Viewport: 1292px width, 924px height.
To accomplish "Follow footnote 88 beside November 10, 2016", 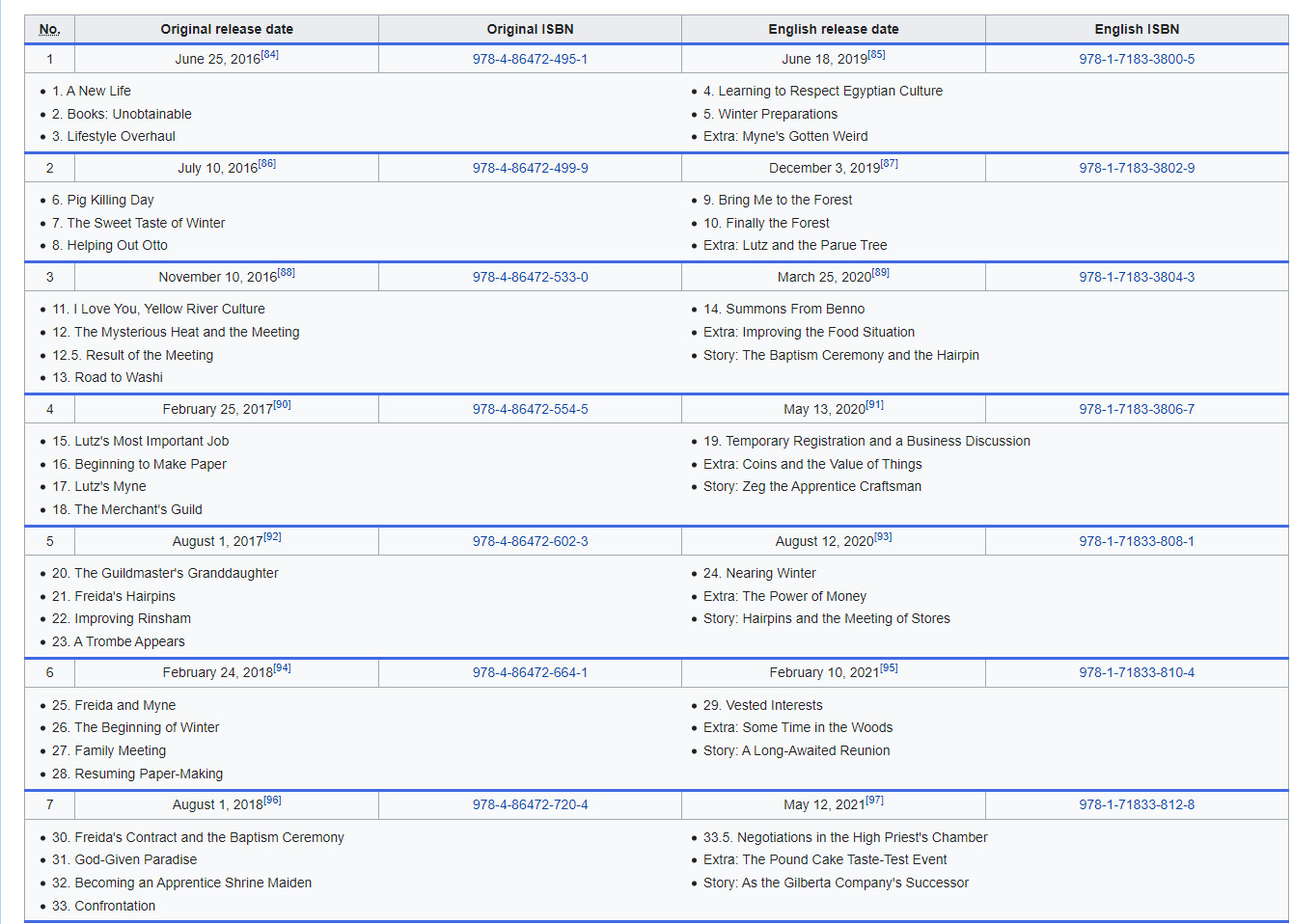I will click(286, 273).
